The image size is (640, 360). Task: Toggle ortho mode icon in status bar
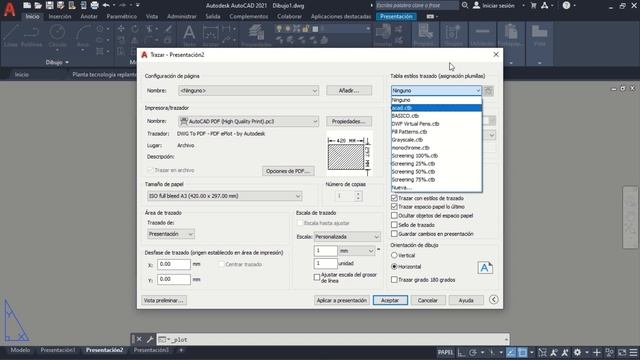(x=461, y=352)
